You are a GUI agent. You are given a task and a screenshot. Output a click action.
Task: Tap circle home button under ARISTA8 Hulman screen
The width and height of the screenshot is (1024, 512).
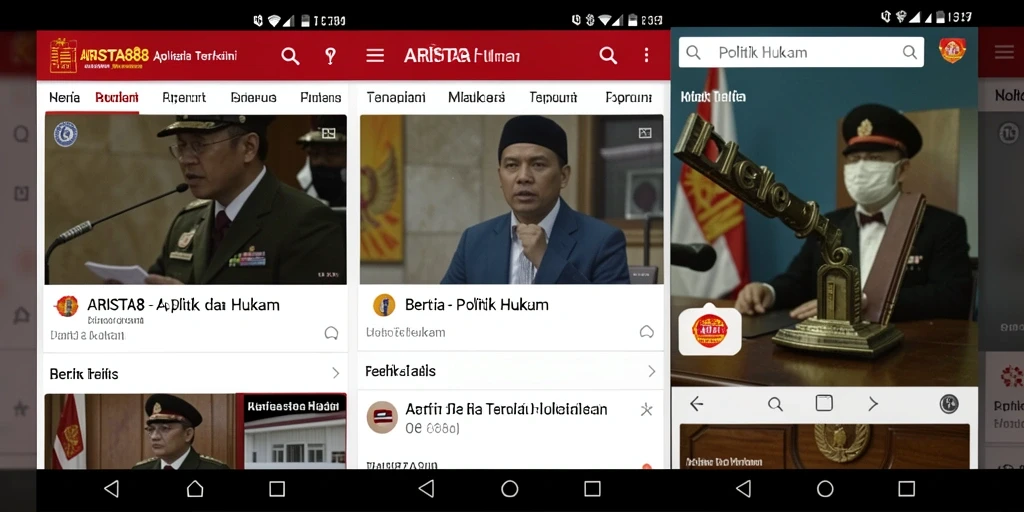click(509, 488)
